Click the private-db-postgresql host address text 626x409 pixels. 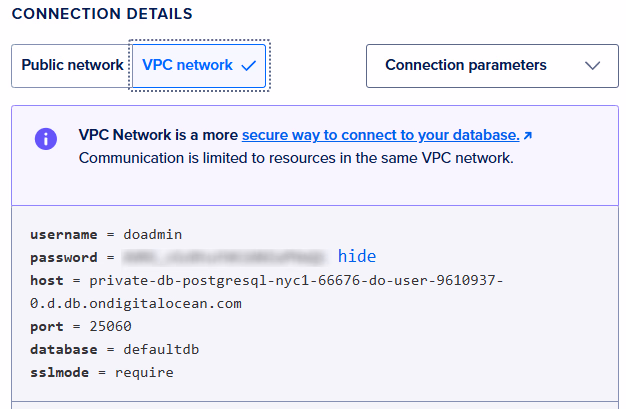[295, 280]
